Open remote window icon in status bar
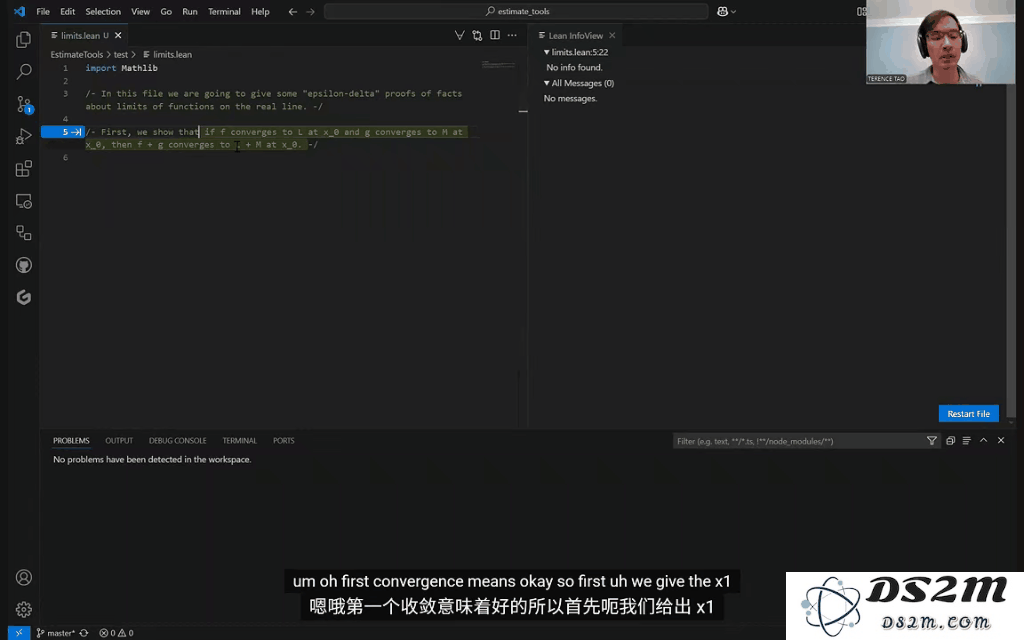 click(x=19, y=633)
